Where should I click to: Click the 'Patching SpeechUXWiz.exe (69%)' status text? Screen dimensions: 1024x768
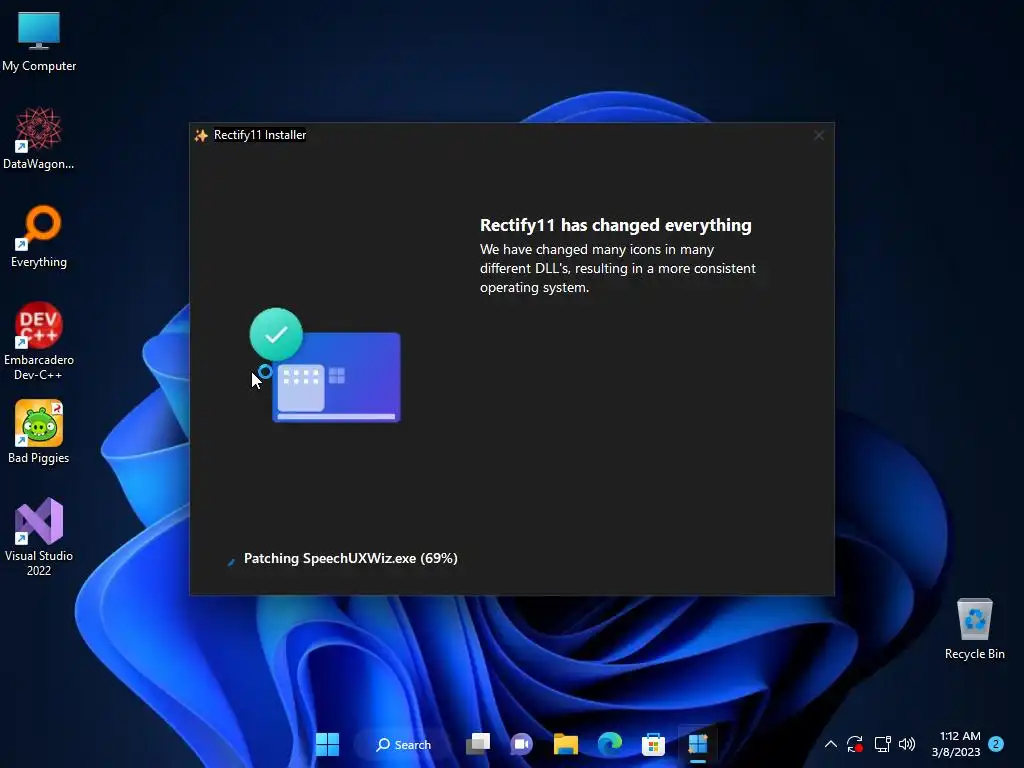[351, 558]
